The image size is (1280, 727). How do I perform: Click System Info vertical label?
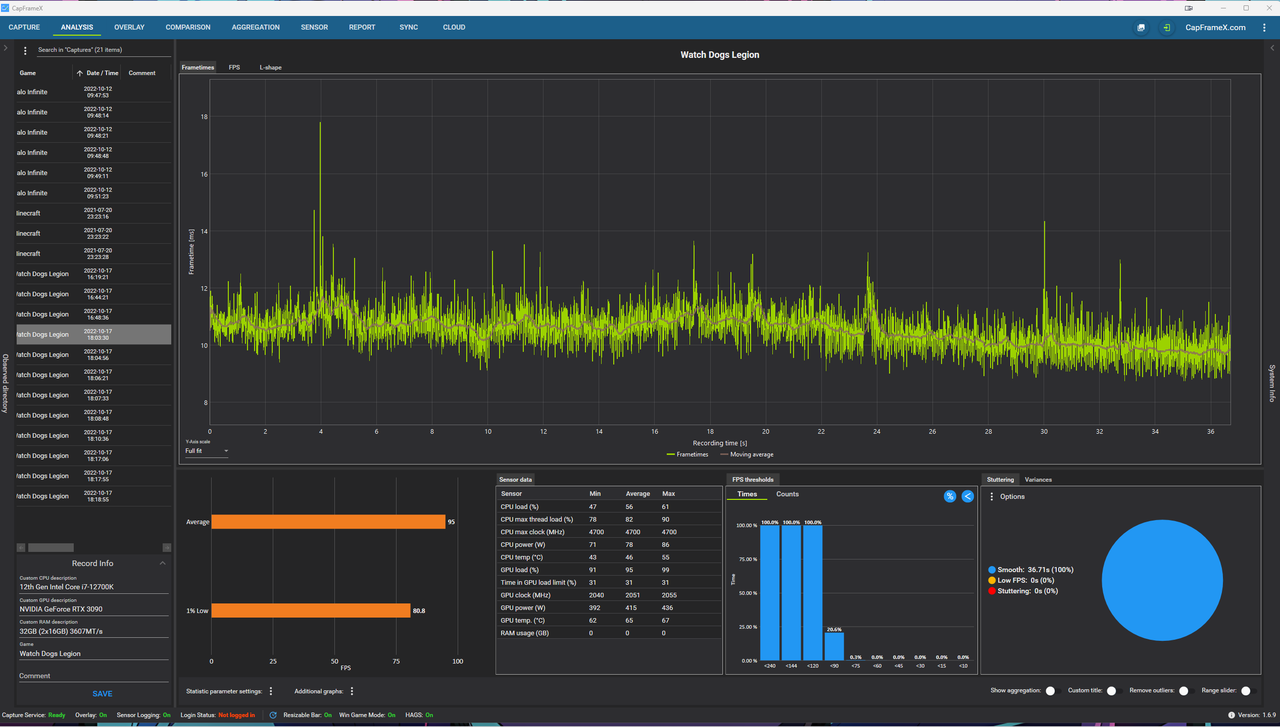[1273, 383]
